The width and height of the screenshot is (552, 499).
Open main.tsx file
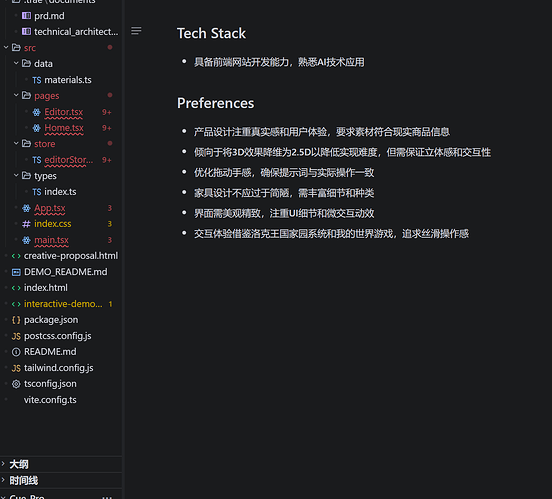(51, 240)
